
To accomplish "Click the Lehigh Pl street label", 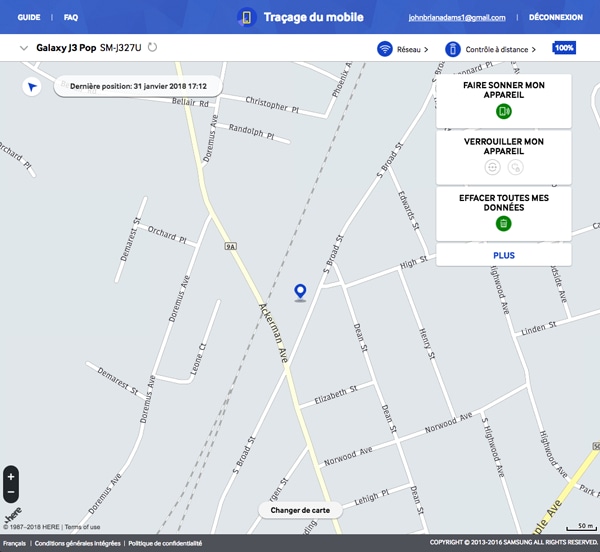I will click(x=371, y=497).
